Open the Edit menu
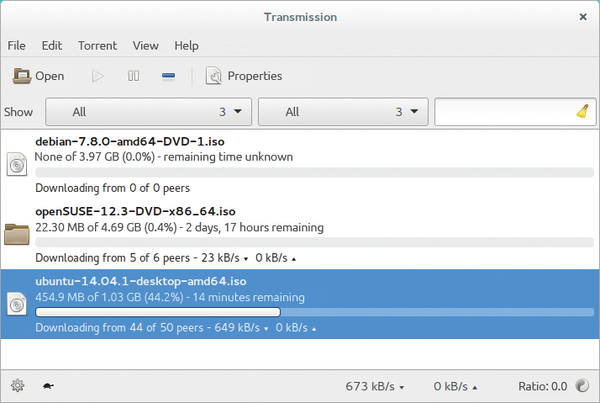The width and height of the screenshot is (600, 403). coord(52,46)
